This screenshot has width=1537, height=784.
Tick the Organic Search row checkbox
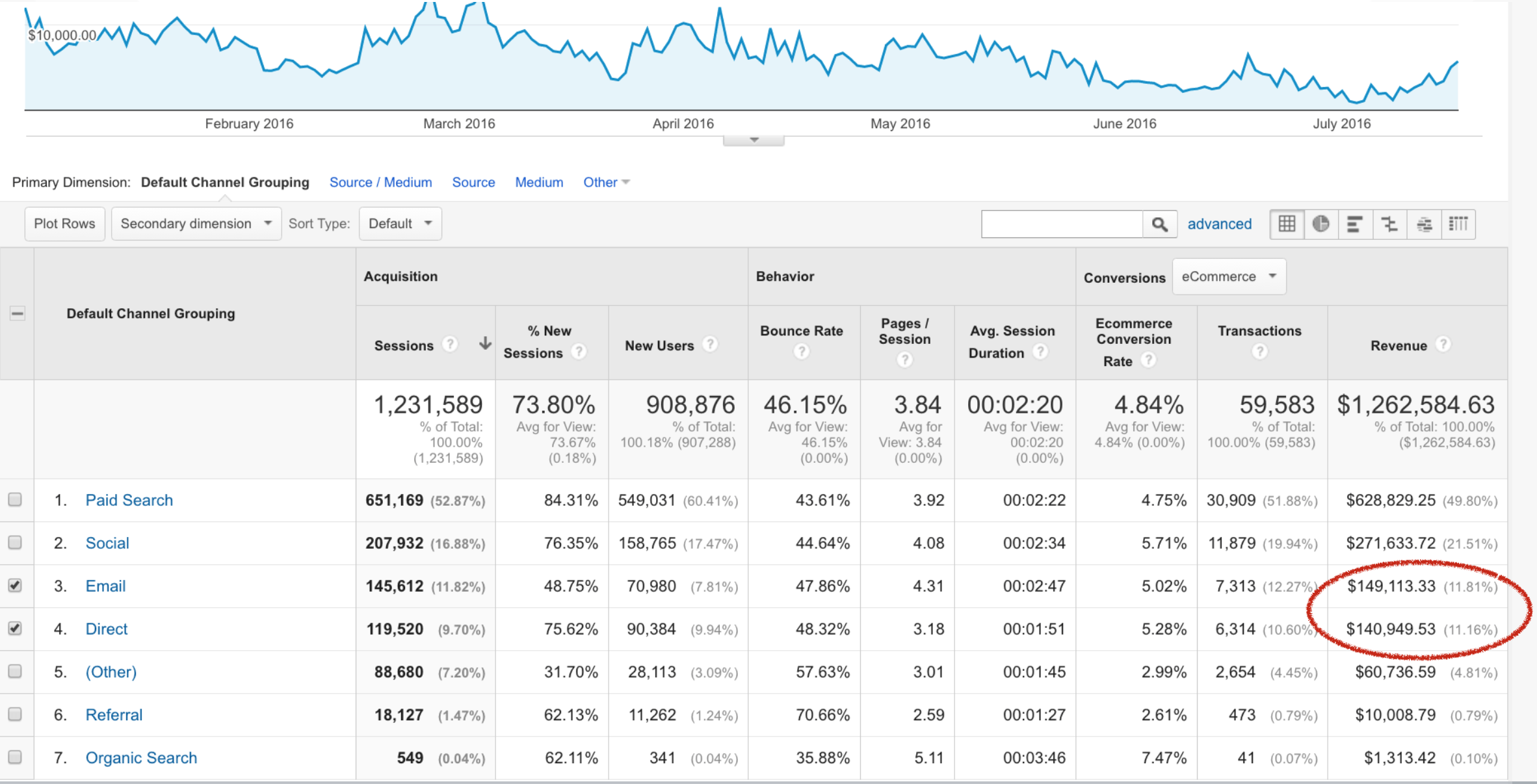pyautogui.click(x=15, y=757)
